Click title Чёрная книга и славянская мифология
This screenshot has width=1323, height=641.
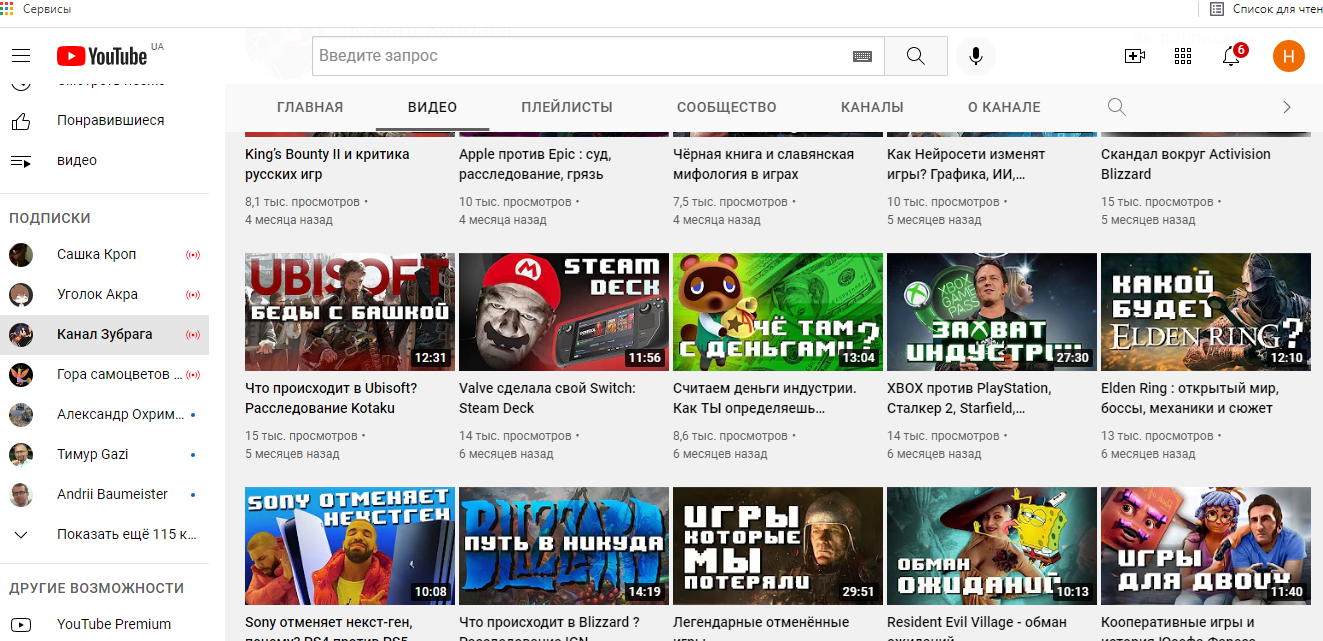764,164
